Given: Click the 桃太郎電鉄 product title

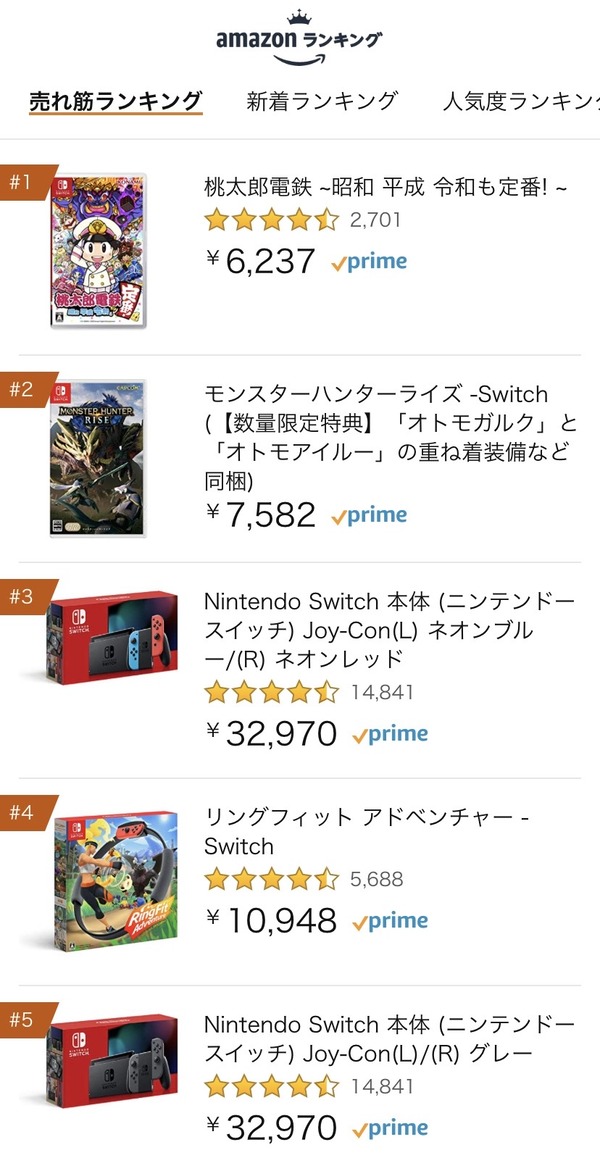Looking at the screenshot, I should (x=385, y=188).
